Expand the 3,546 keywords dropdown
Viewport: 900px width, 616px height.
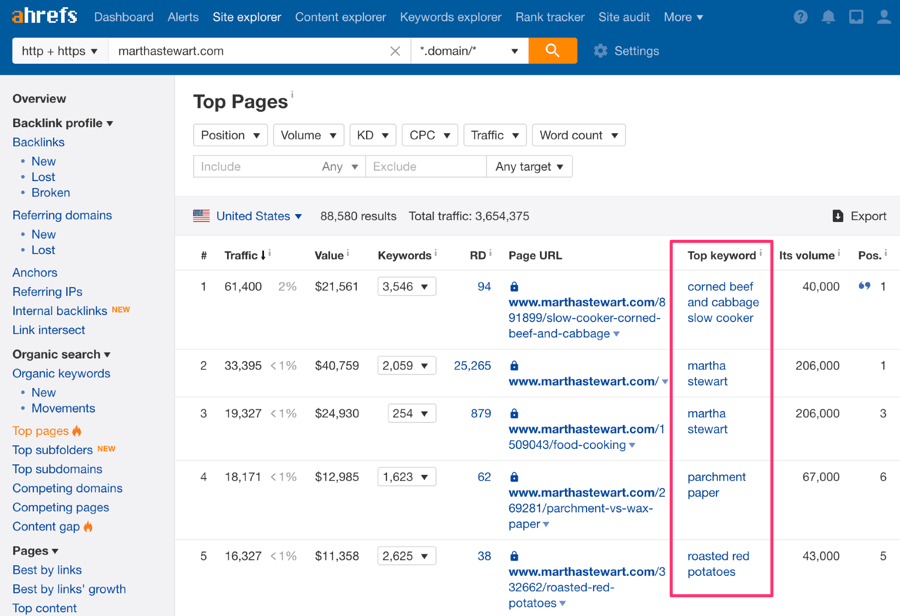click(x=406, y=287)
